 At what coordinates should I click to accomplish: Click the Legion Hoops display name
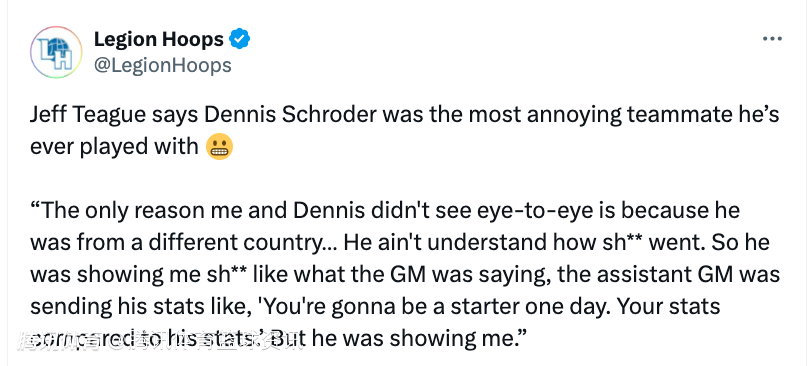pos(158,39)
